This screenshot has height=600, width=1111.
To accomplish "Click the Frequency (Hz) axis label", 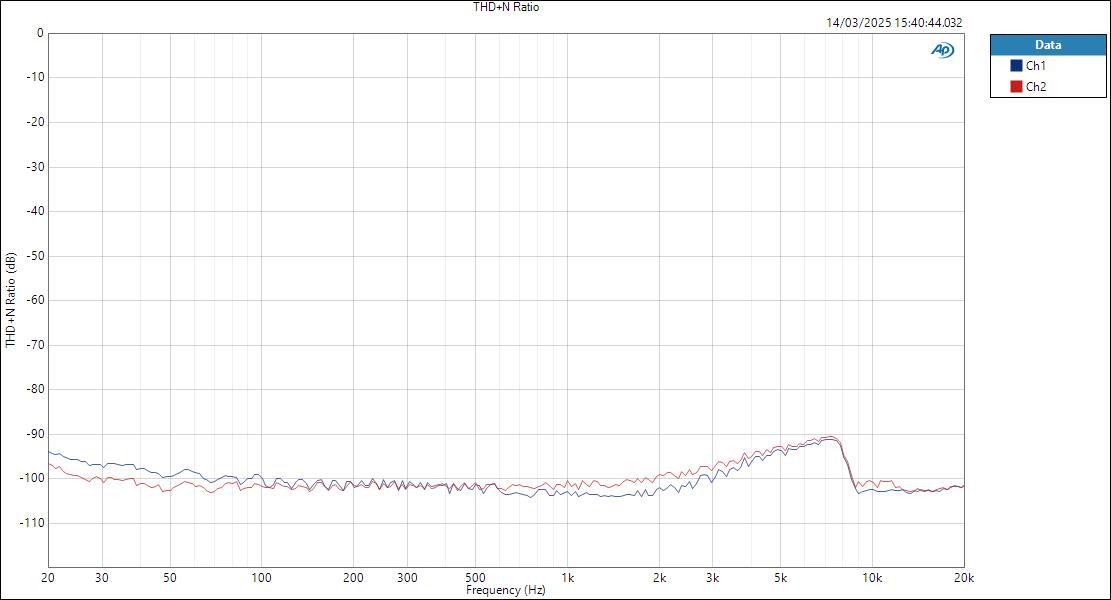I will 508,590.
